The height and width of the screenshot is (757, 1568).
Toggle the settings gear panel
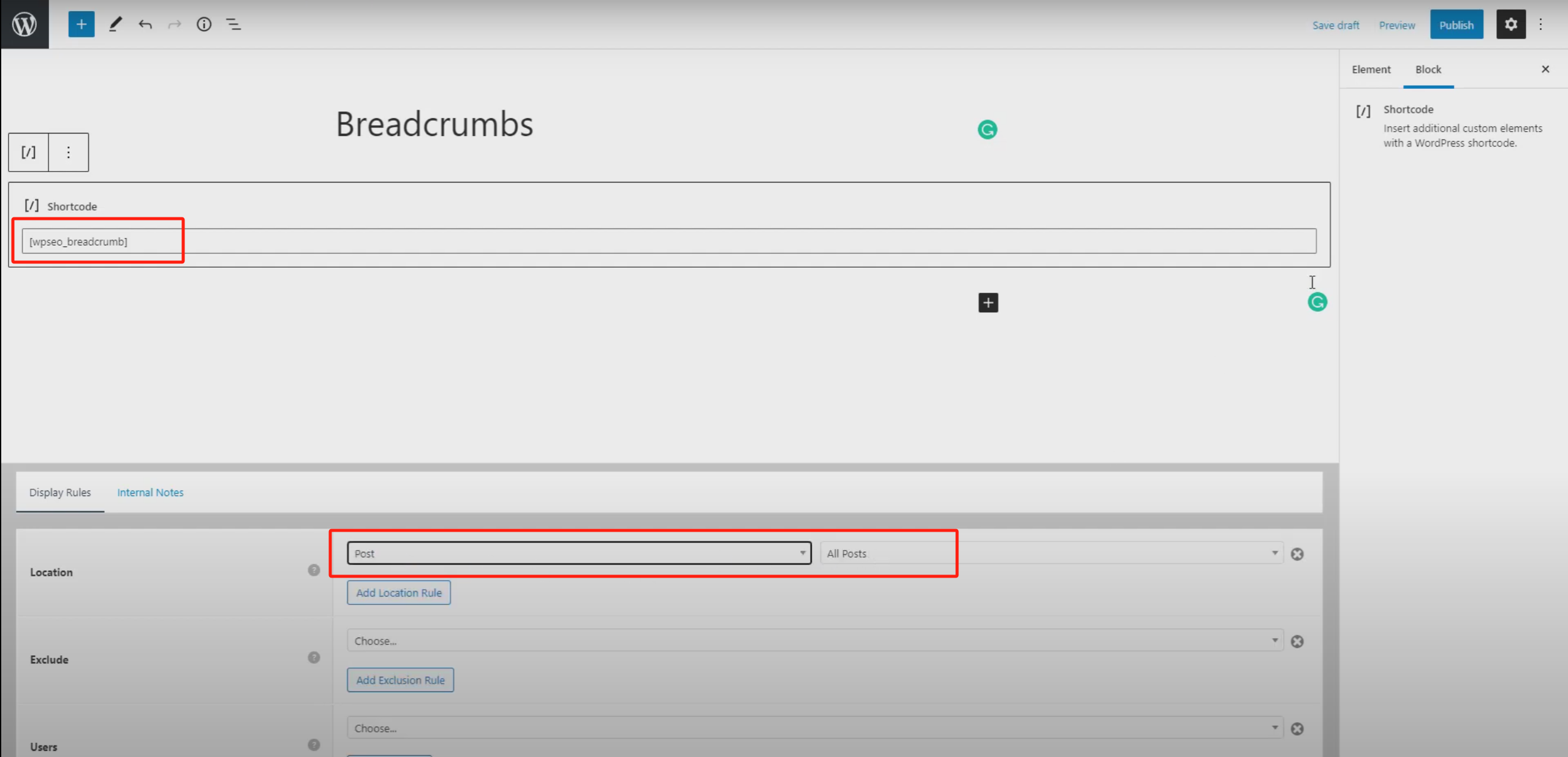pos(1510,24)
